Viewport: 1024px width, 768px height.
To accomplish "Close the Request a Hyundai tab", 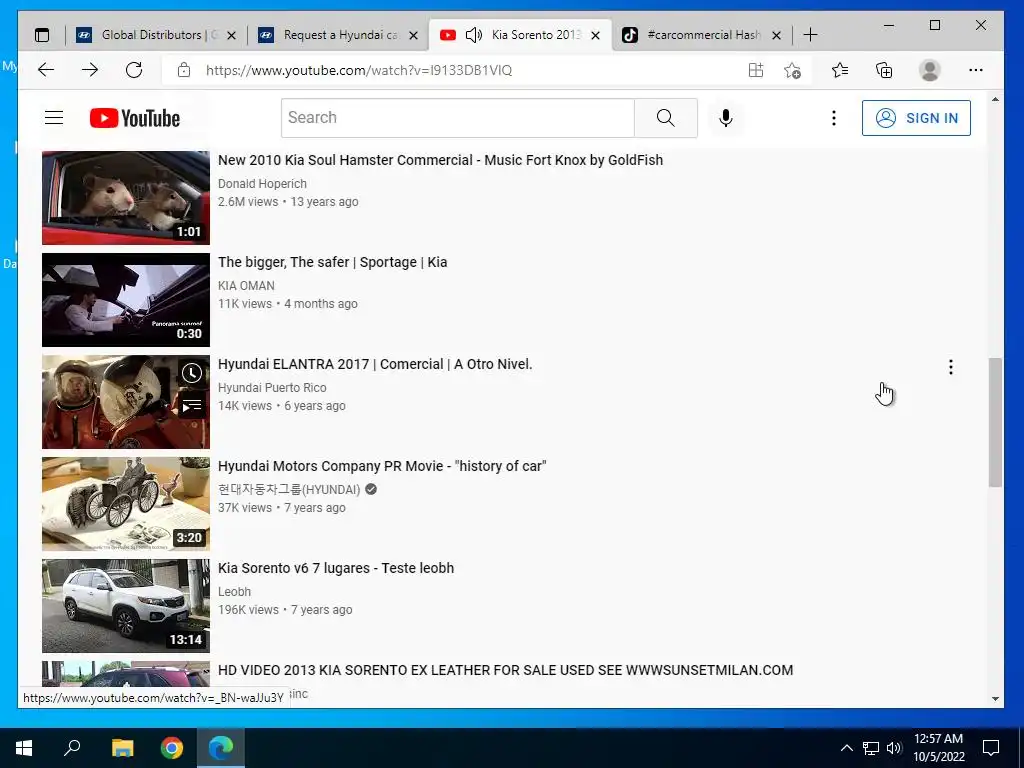I will (x=413, y=35).
